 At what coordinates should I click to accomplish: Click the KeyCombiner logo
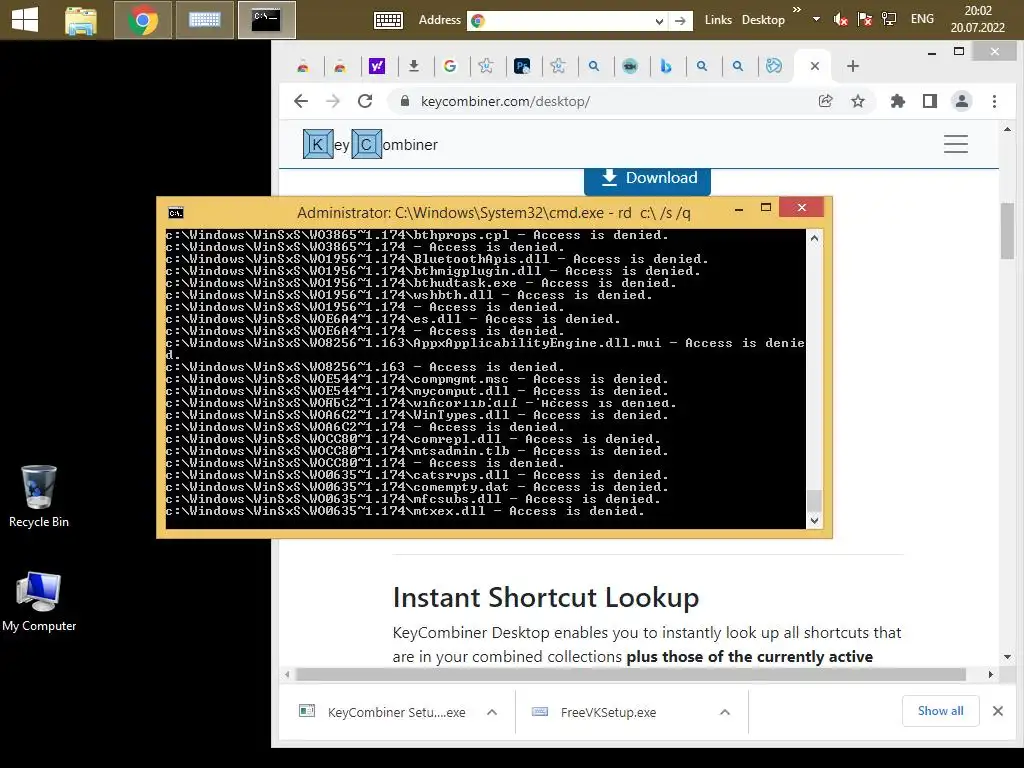click(x=370, y=144)
